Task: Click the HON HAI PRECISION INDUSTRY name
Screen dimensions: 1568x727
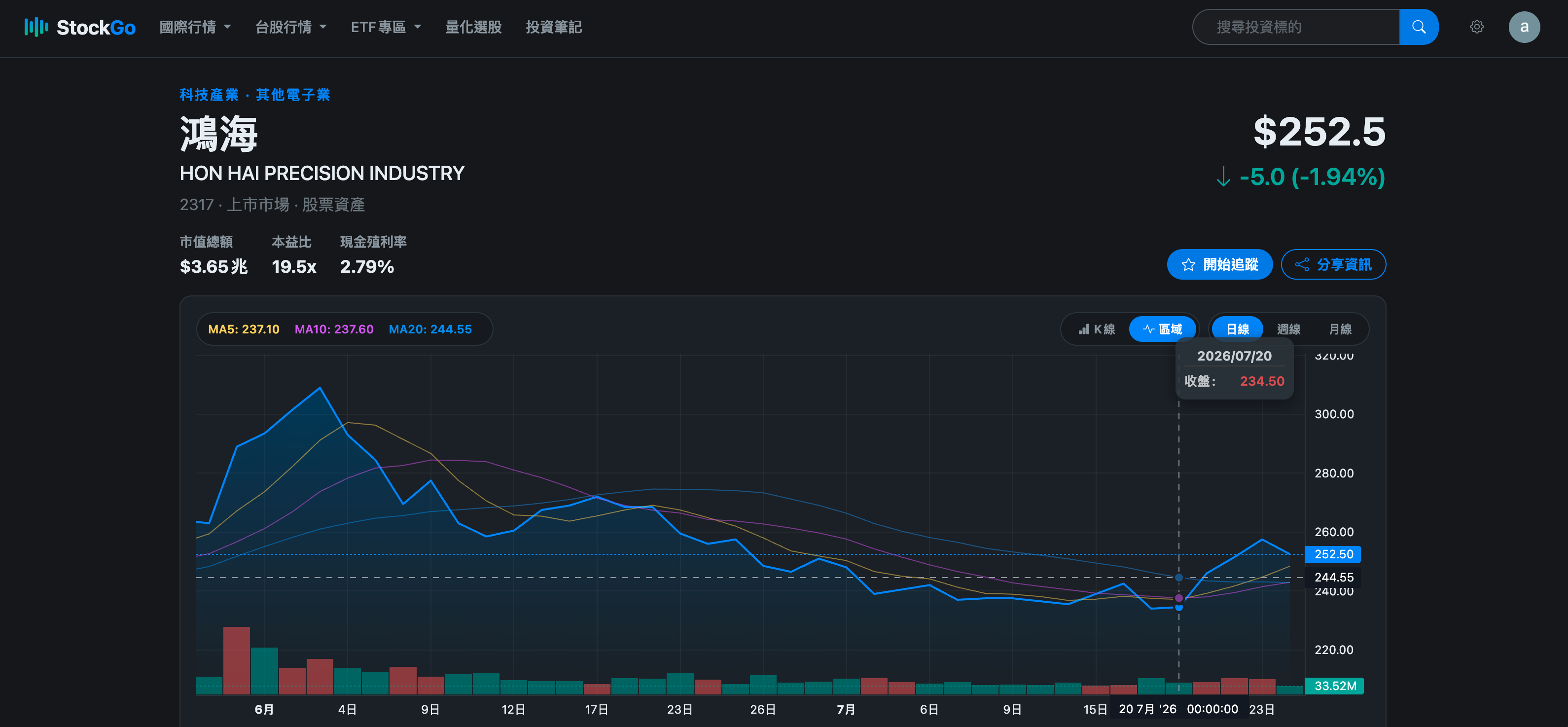Action: [322, 174]
